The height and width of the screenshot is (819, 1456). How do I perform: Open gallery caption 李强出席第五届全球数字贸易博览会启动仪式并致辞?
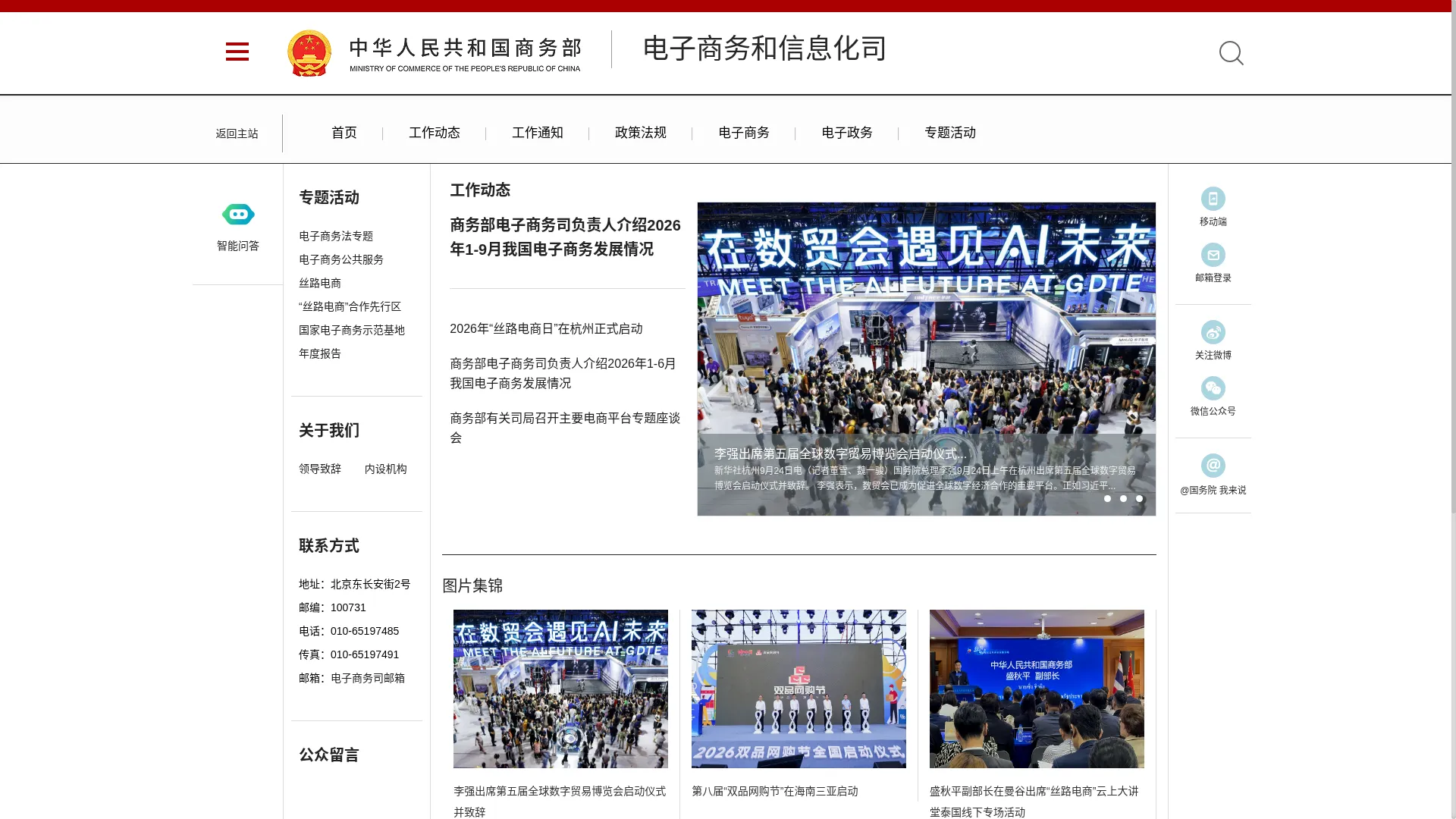(x=560, y=802)
